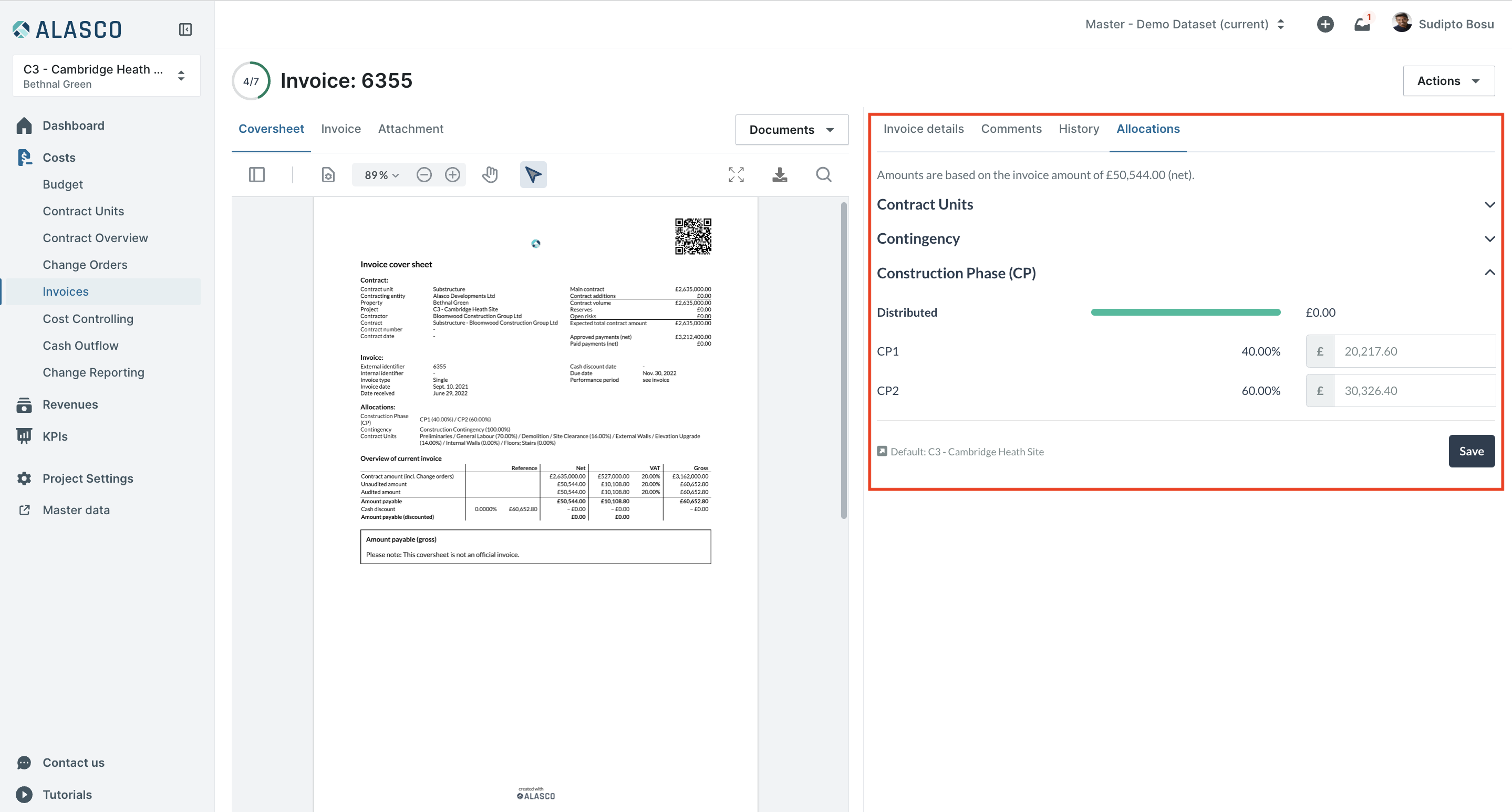The image size is (1512, 812).
Task: Click the plus add icon in header
Action: (1325, 25)
